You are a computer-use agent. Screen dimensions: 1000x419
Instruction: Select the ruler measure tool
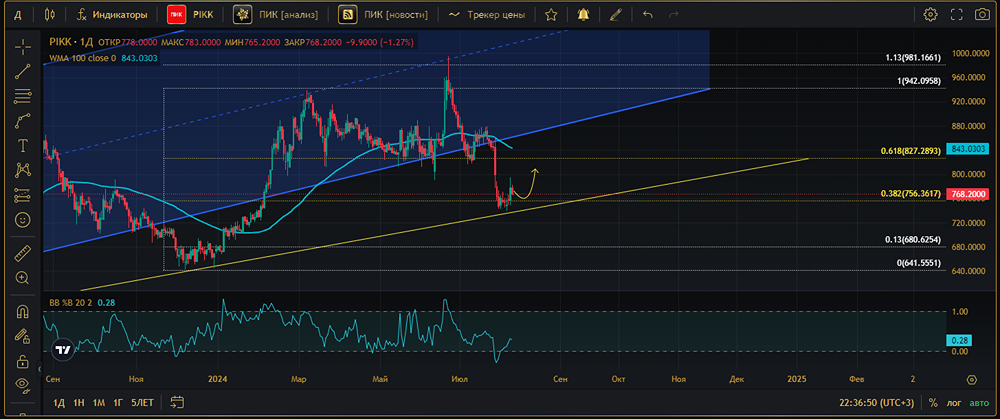click(23, 253)
